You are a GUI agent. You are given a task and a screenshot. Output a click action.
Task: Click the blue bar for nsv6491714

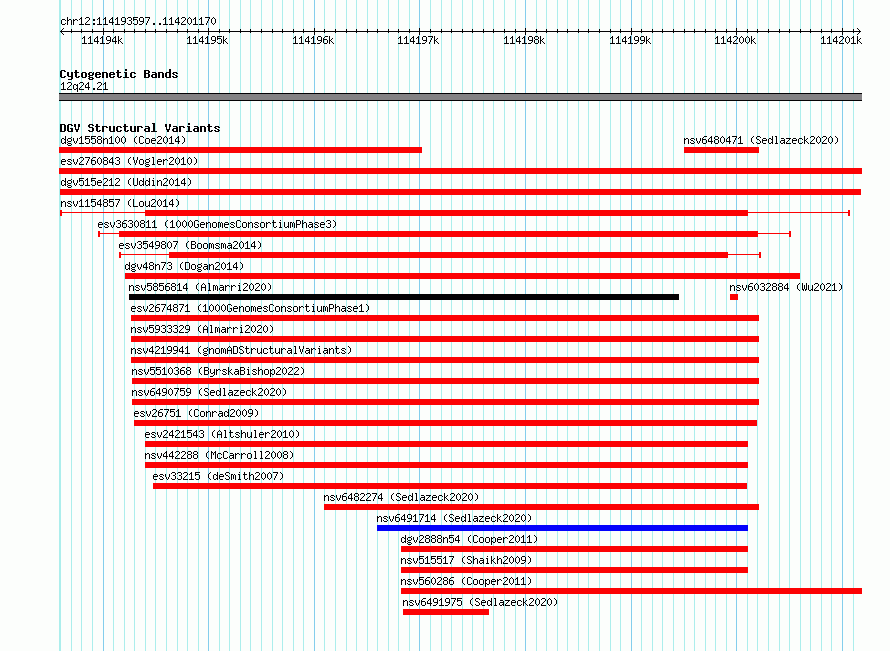tap(562, 528)
